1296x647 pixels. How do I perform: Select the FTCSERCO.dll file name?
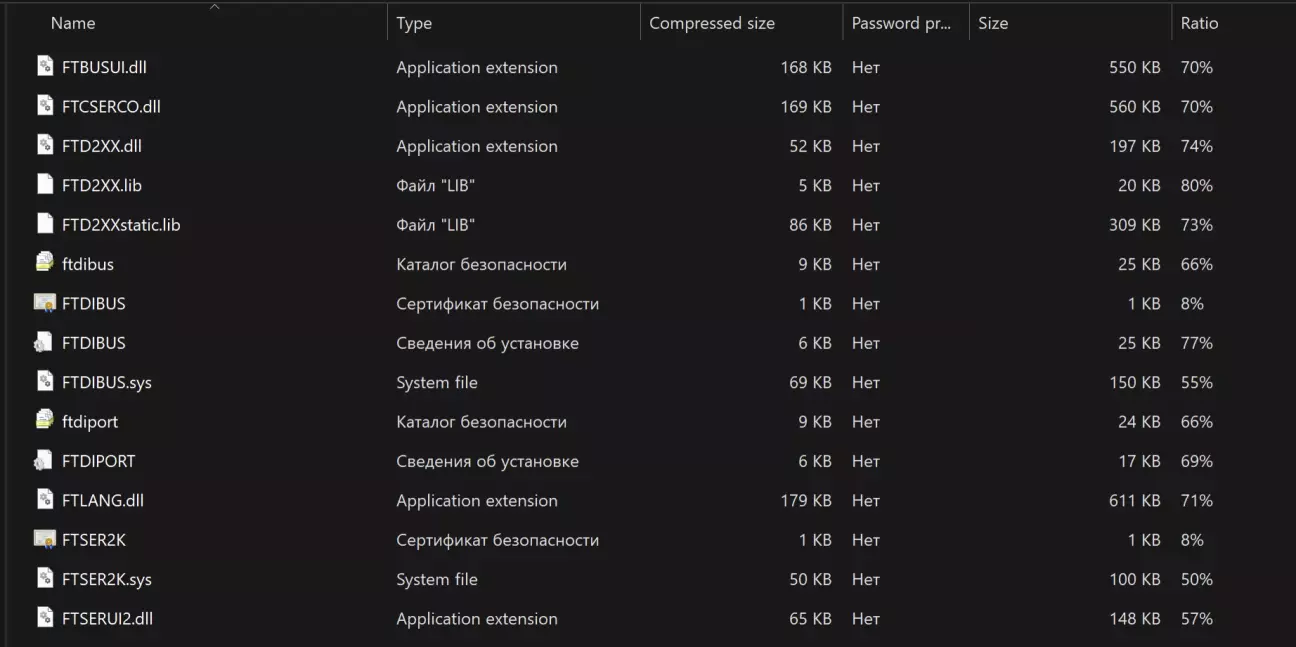111,107
